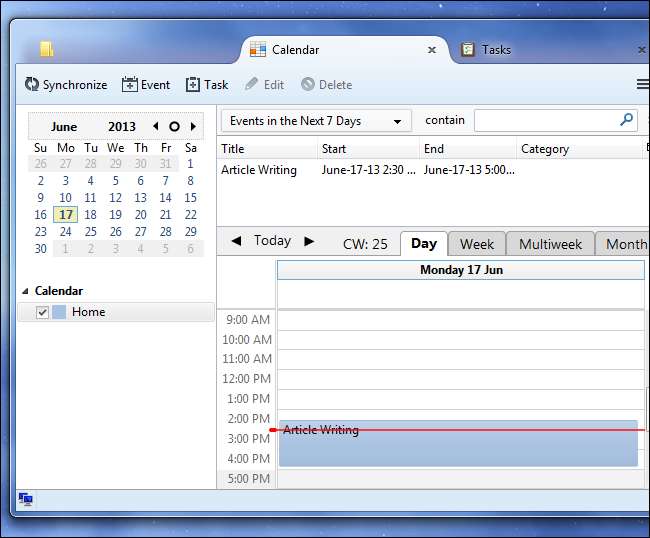Go to previous month in mini calendar
The height and width of the screenshot is (538, 650).
pos(155,127)
